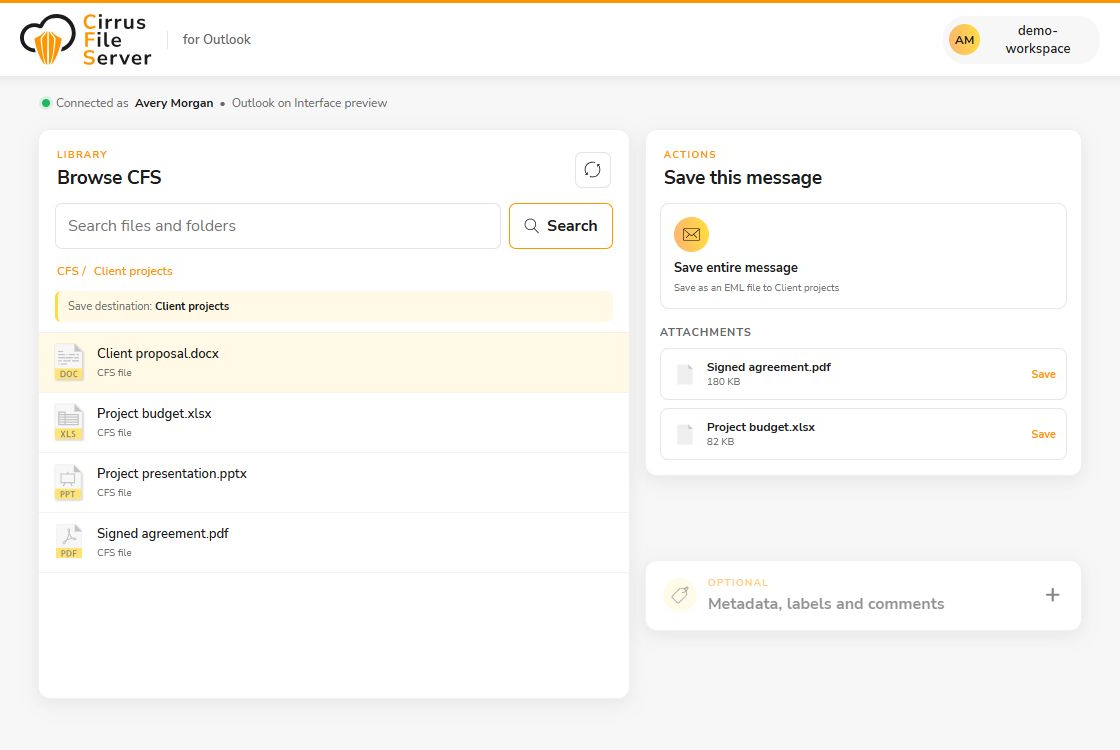Click the Signed agreement.pdf attachment name
Image resolution: width=1120 pixels, height=750 pixels.
coord(769,367)
